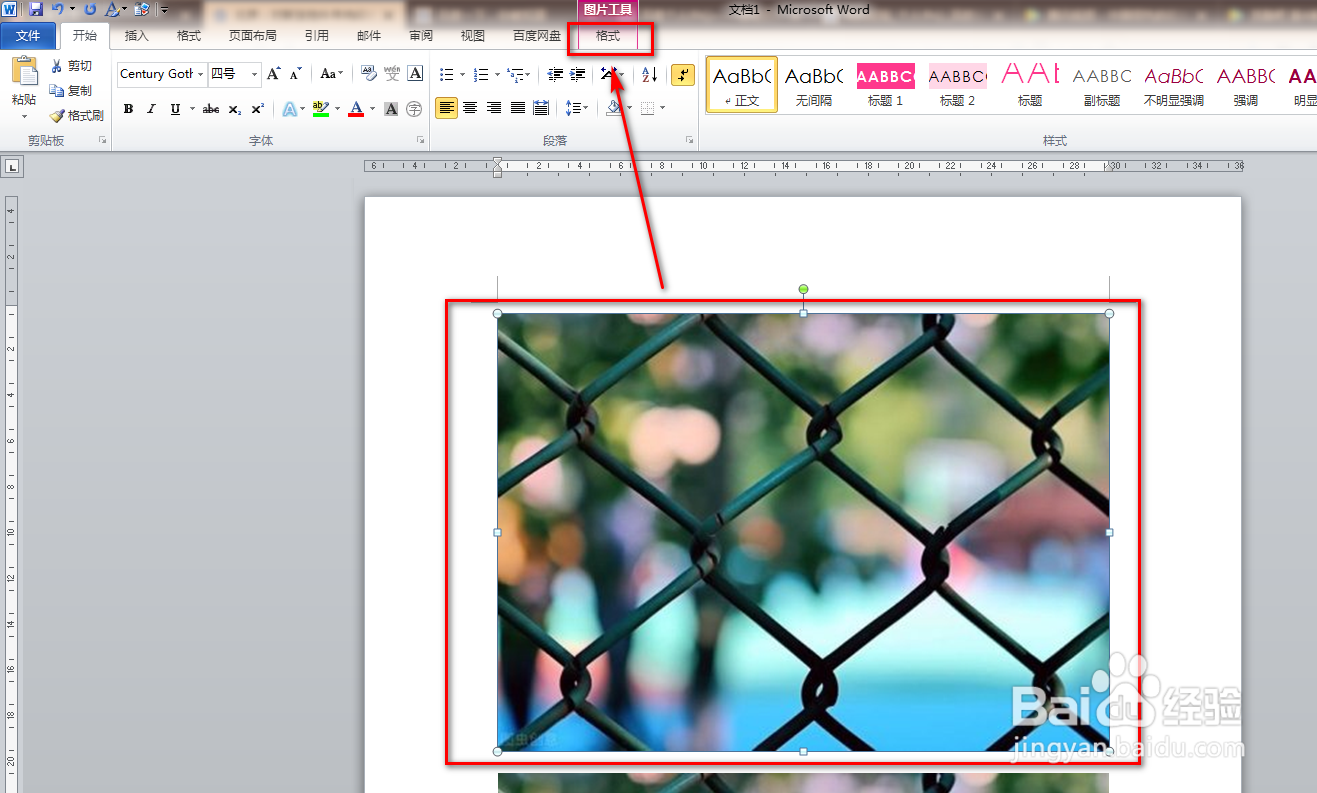Toggle italic formatting
1317x793 pixels.
(152, 109)
